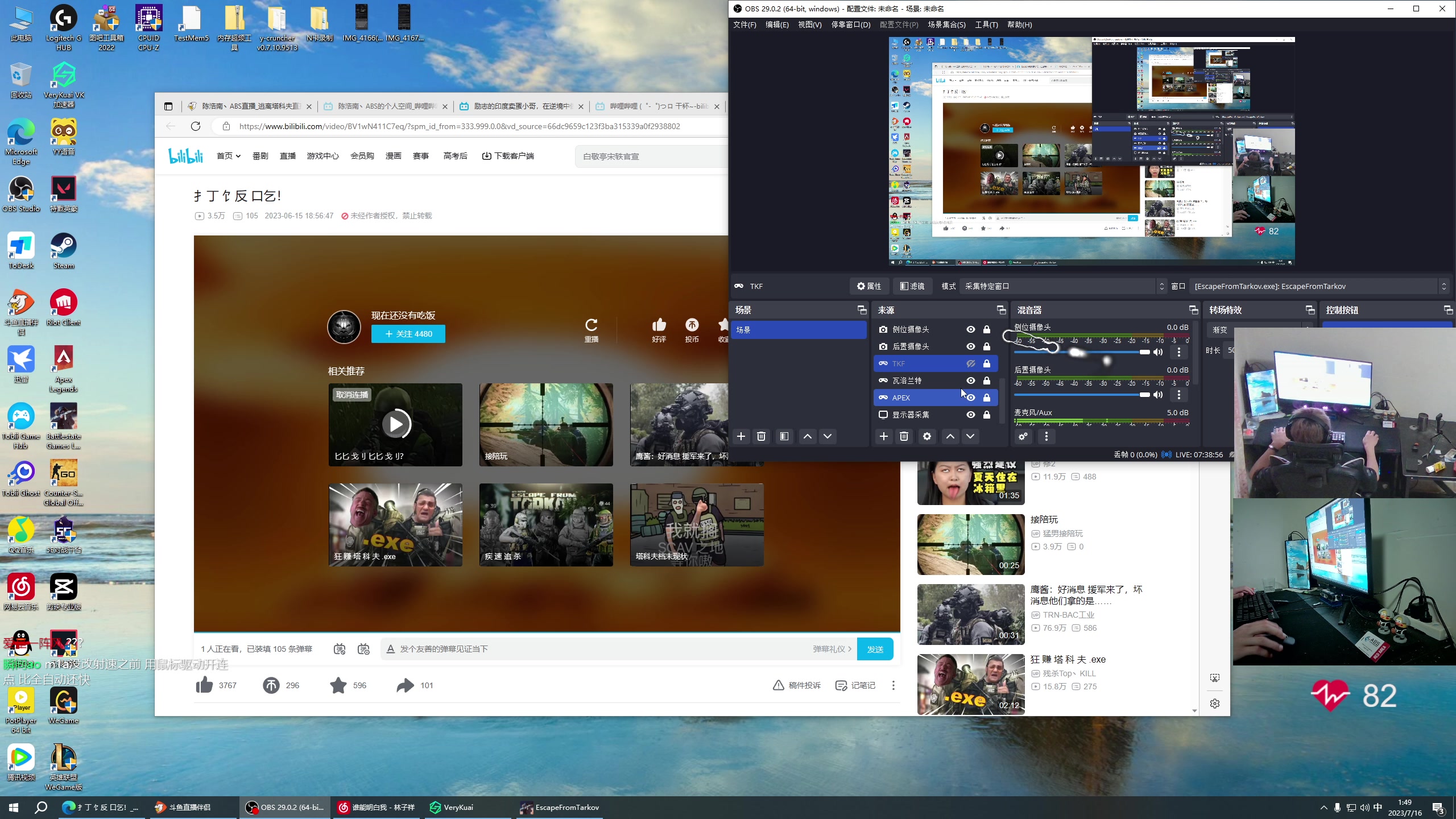1456x819 pixels.
Task: Open OBS 编辑(E) menu
Action: pos(777,24)
